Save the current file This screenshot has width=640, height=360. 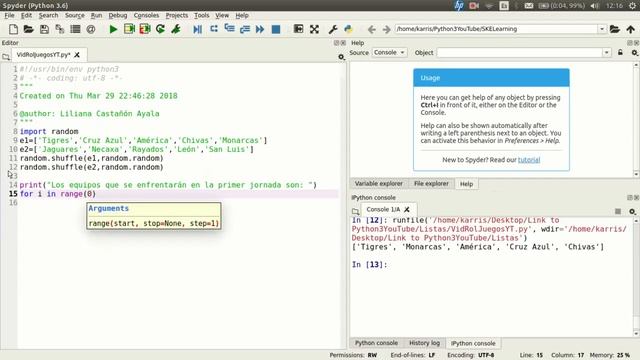point(44,29)
